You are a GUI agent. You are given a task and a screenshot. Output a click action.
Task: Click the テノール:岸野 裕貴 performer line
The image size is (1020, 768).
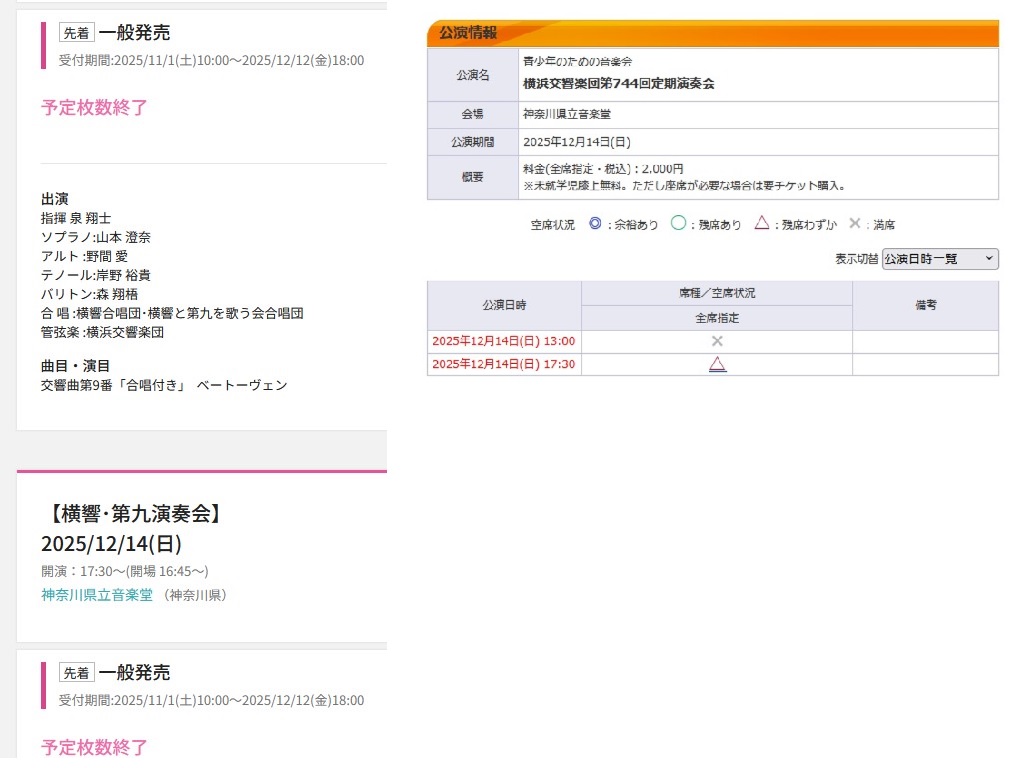click(x=96, y=275)
